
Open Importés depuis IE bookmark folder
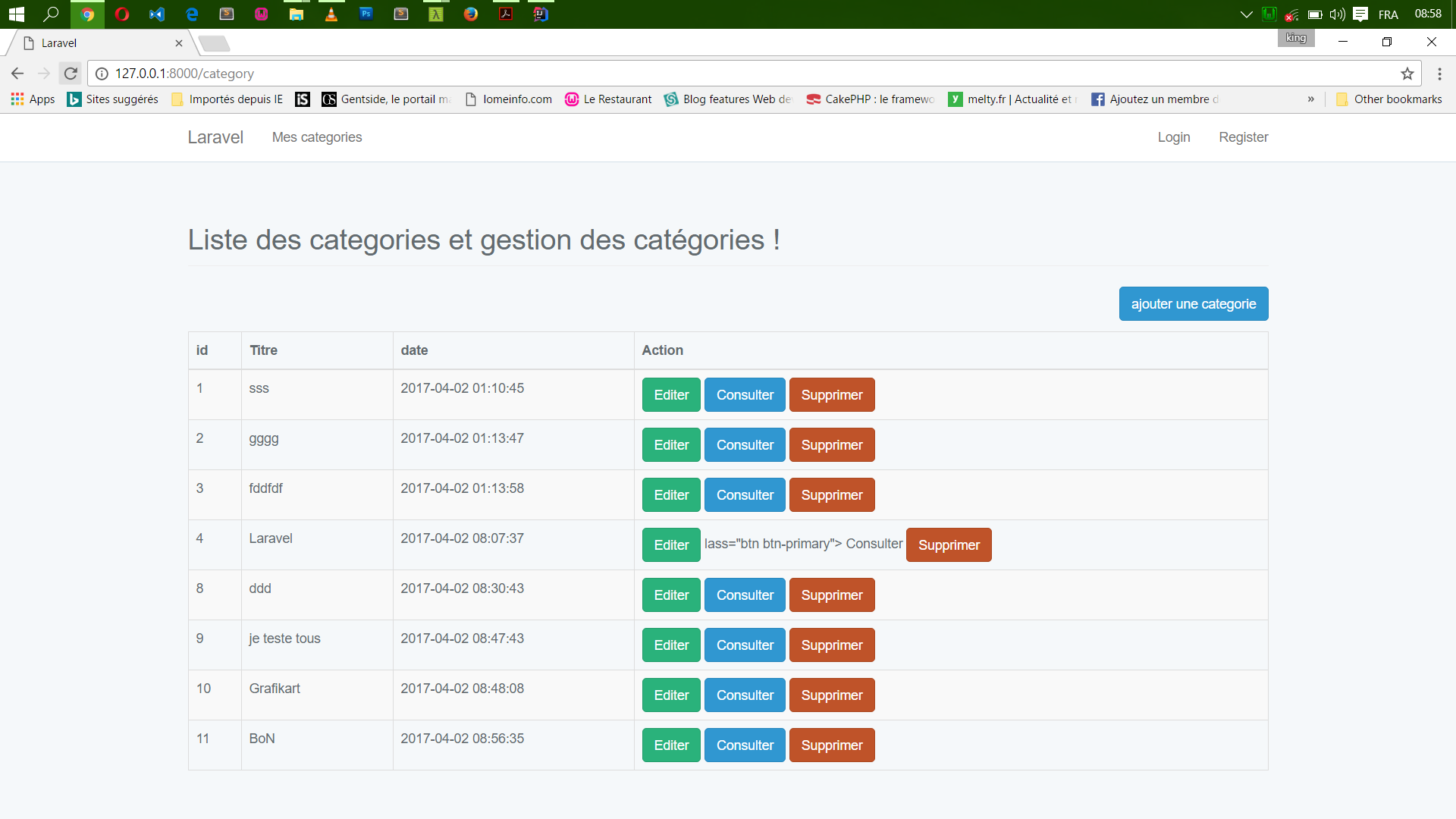pyautogui.click(x=227, y=99)
